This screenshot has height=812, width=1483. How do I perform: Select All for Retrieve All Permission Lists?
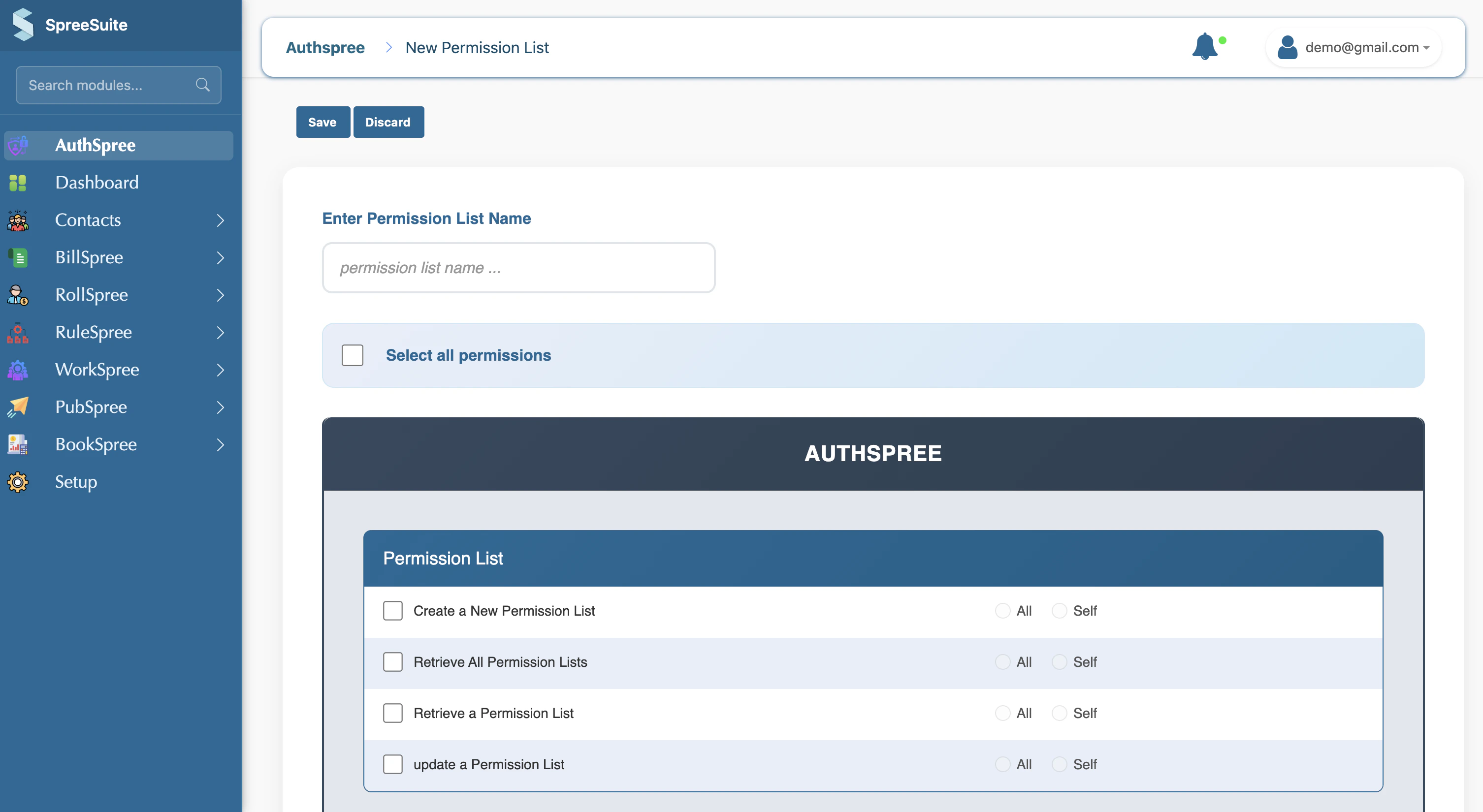tap(1002, 662)
